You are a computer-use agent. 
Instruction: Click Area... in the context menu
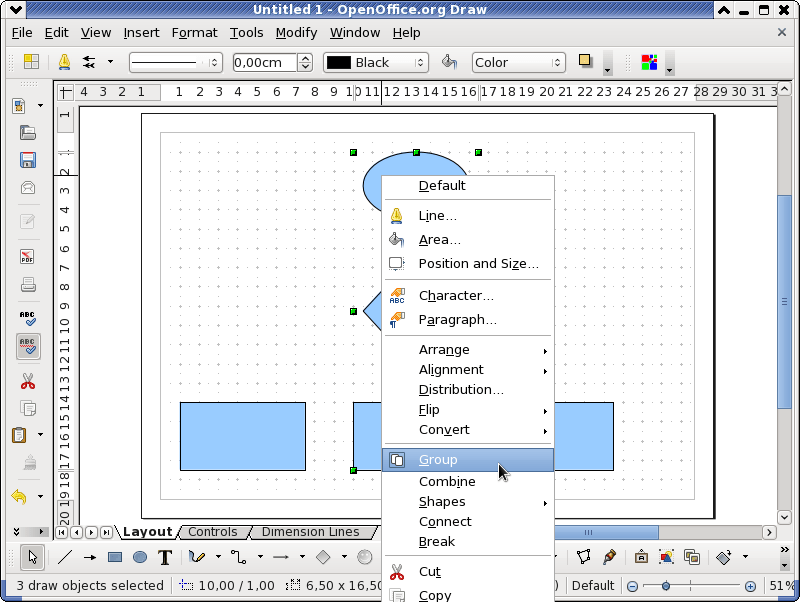[468, 240]
